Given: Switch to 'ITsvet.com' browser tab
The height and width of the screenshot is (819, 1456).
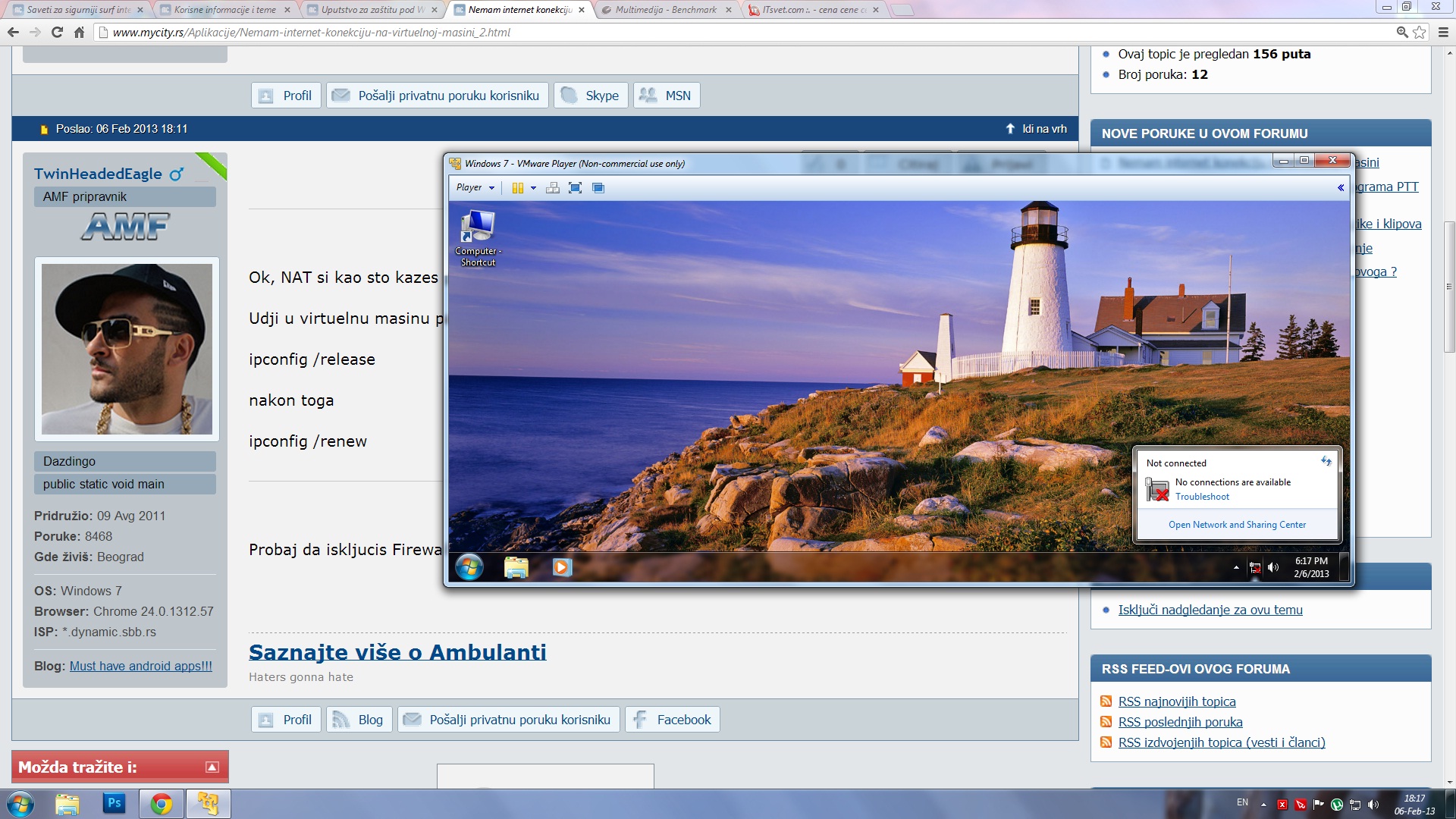Looking at the screenshot, I should [813, 10].
